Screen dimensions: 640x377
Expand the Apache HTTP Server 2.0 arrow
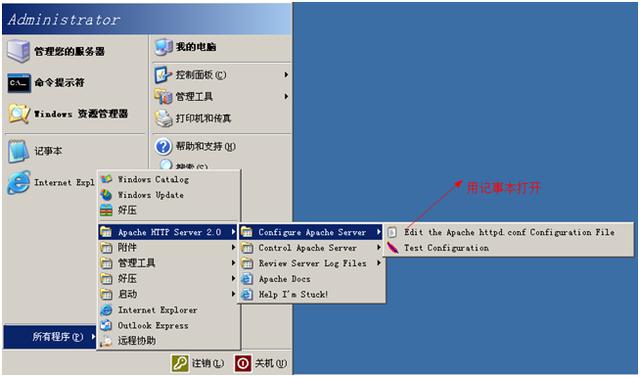tap(233, 232)
